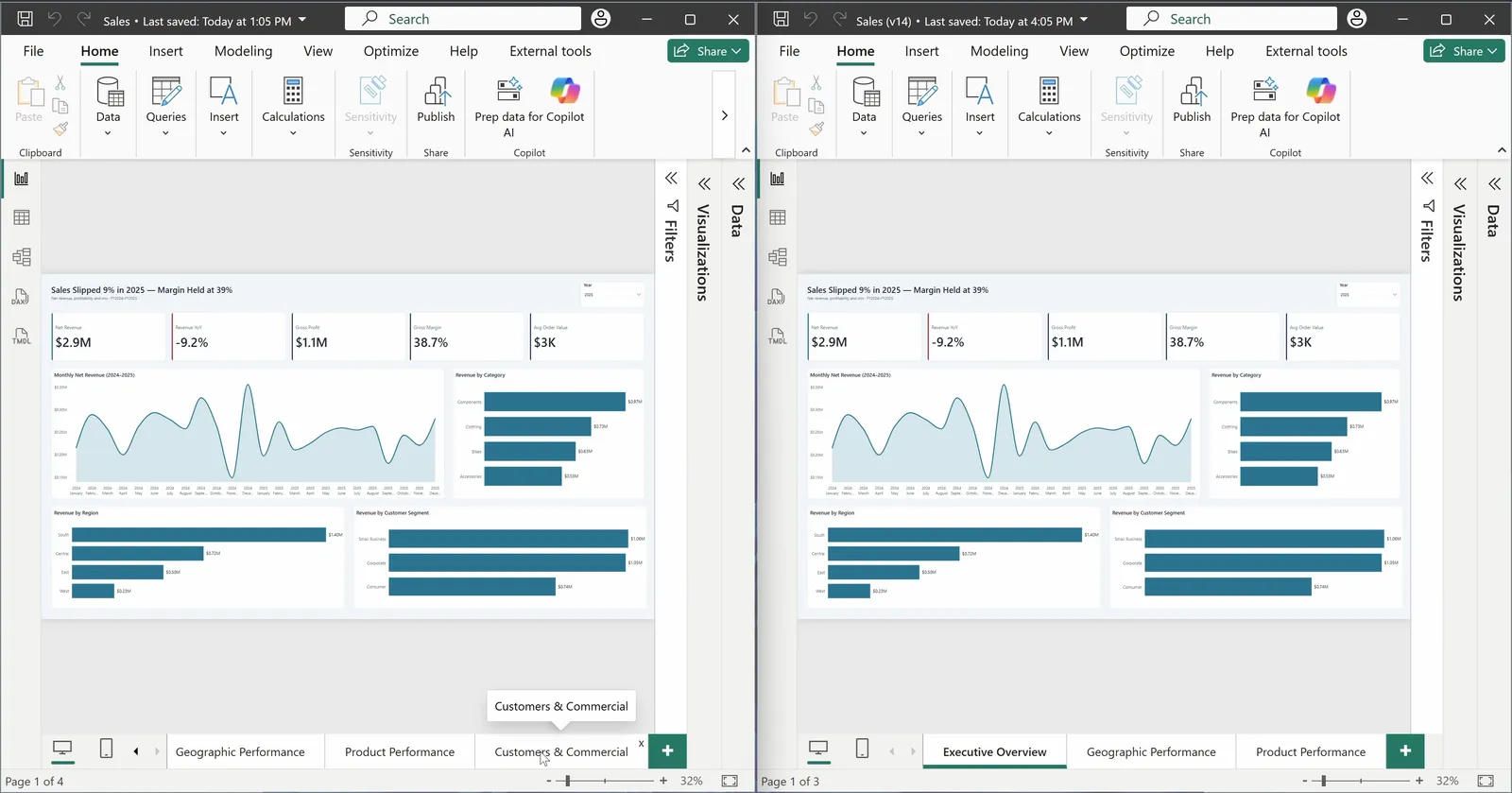Expand the Queries dropdown in the Sales (v14) window
1512x793 pixels.
[921, 133]
